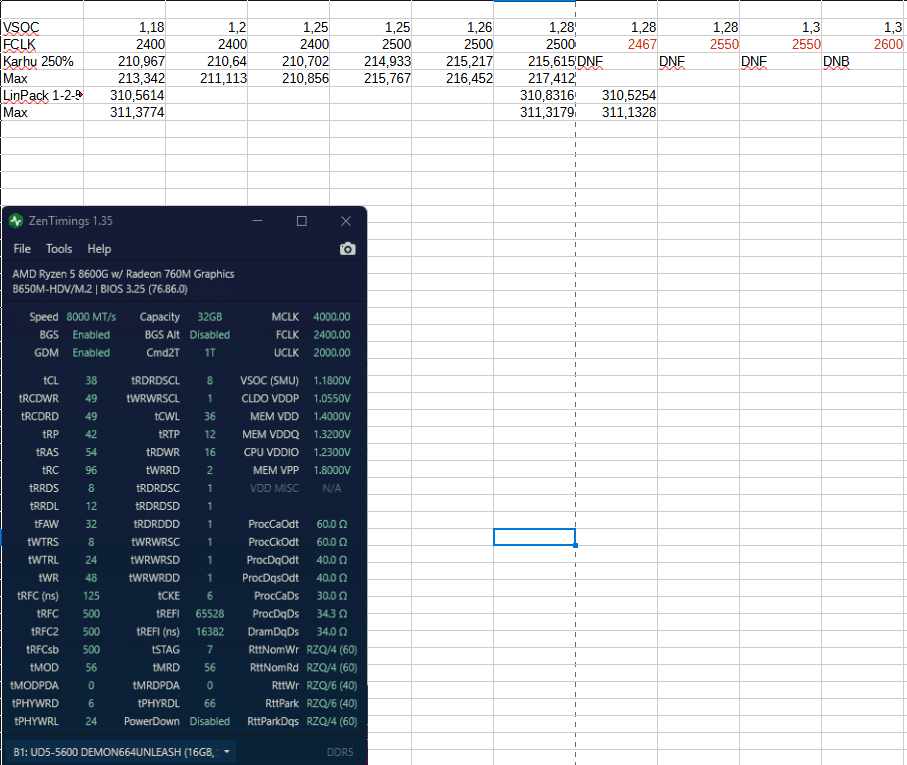This screenshot has height=765, width=907.
Task: Select cell with value 311,3179
Action: click(x=534, y=112)
